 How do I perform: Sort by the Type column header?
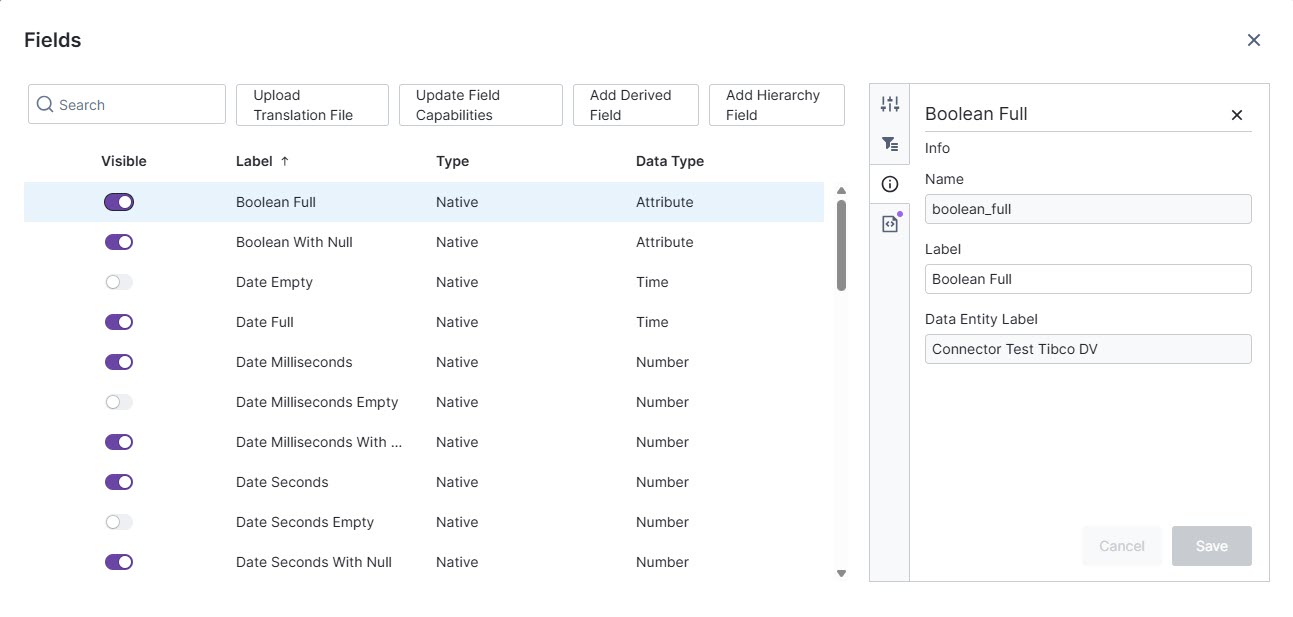pos(452,161)
